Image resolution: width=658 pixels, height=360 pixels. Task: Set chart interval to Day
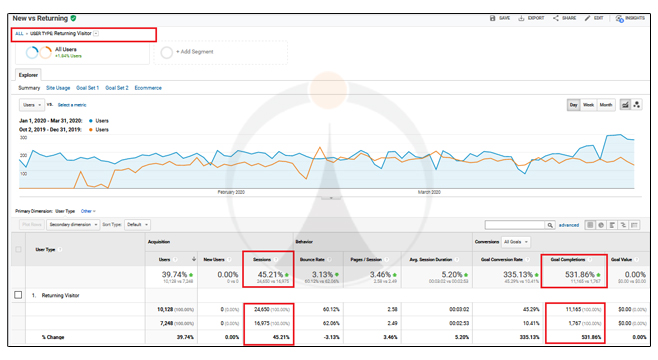[x=574, y=105]
